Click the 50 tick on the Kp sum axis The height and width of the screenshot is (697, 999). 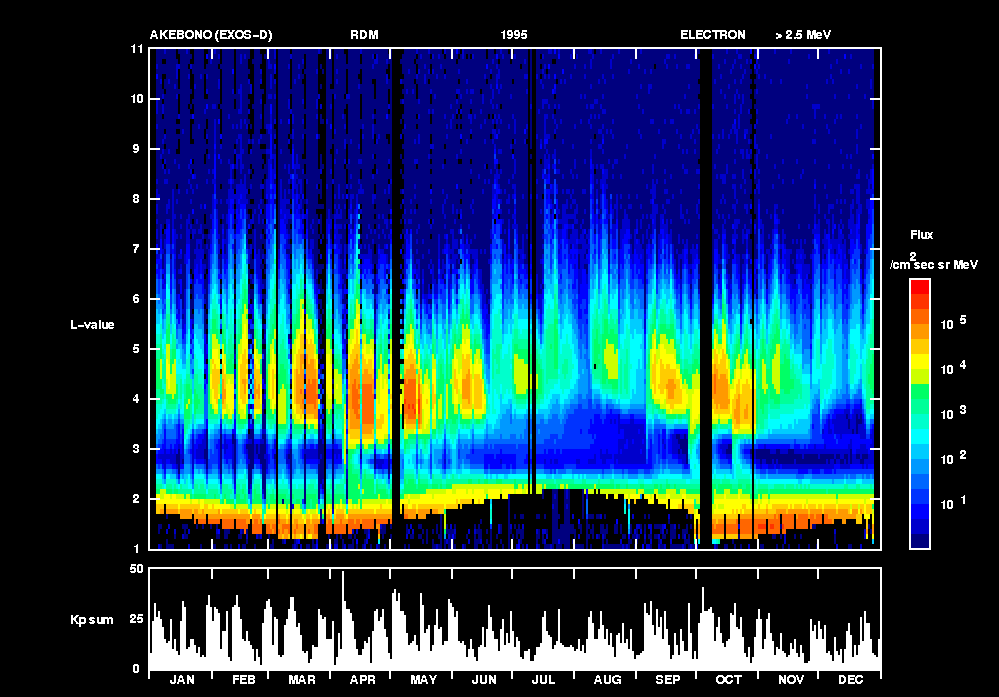point(137,569)
